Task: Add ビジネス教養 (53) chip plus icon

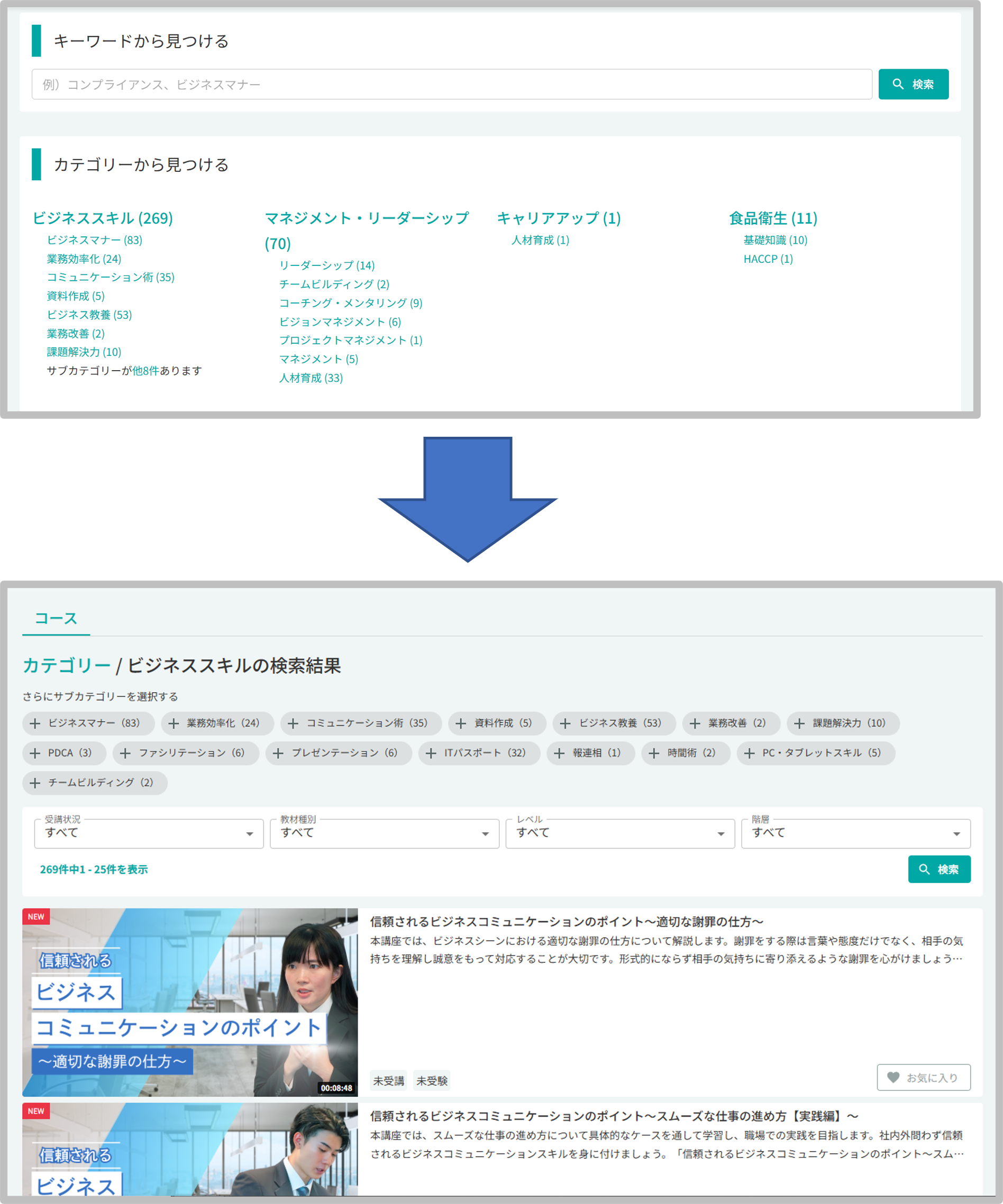Action: point(566,723)
